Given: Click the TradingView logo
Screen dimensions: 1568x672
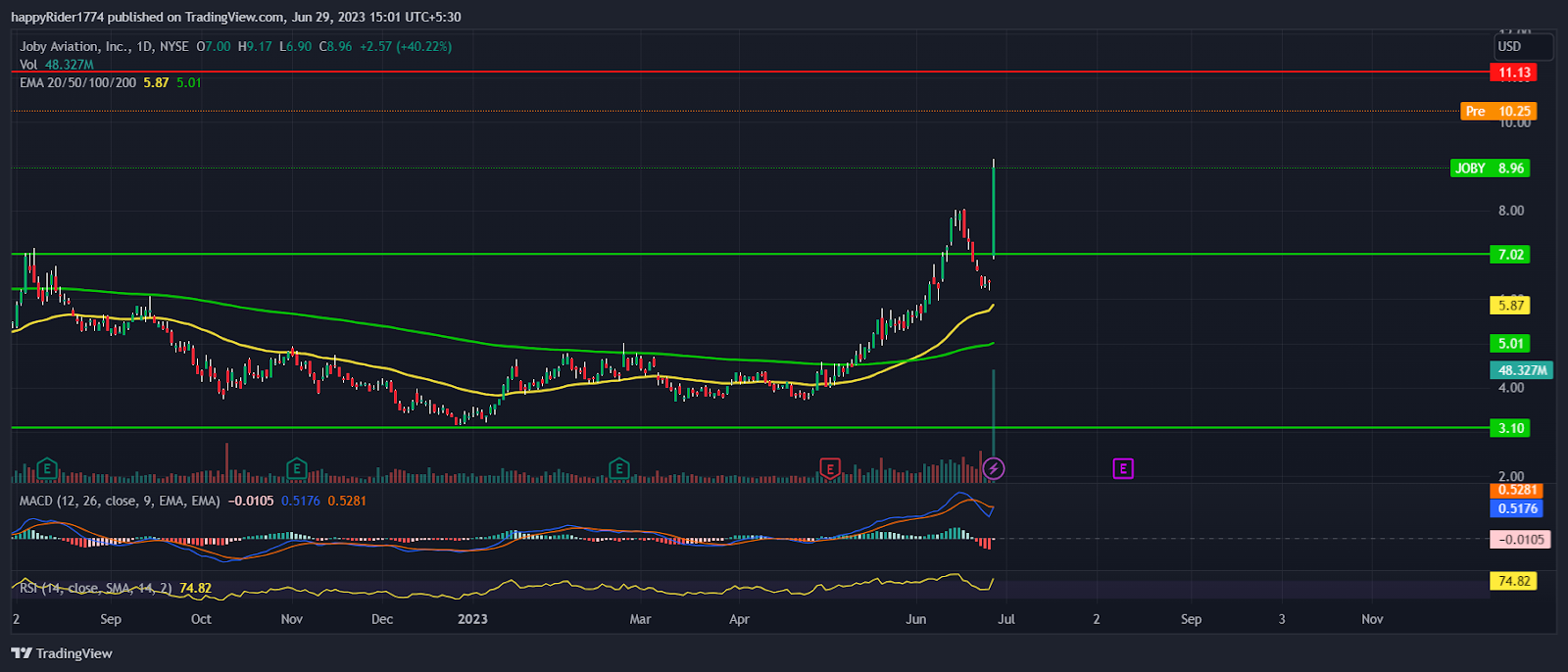Looking at the screenshot, I should 62,653.
